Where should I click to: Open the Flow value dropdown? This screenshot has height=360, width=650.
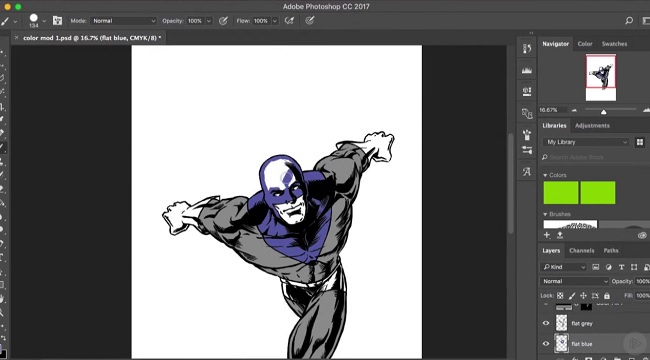(275, 21)
